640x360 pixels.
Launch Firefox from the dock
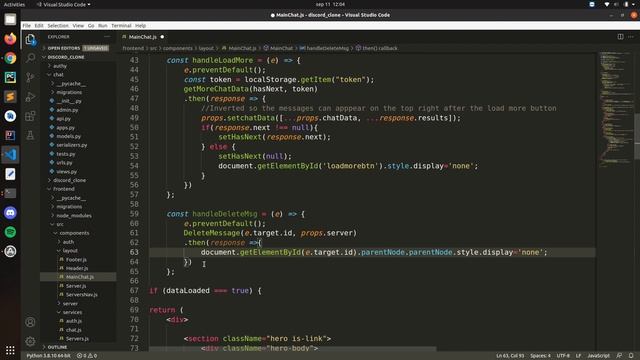tap(10, 39)
